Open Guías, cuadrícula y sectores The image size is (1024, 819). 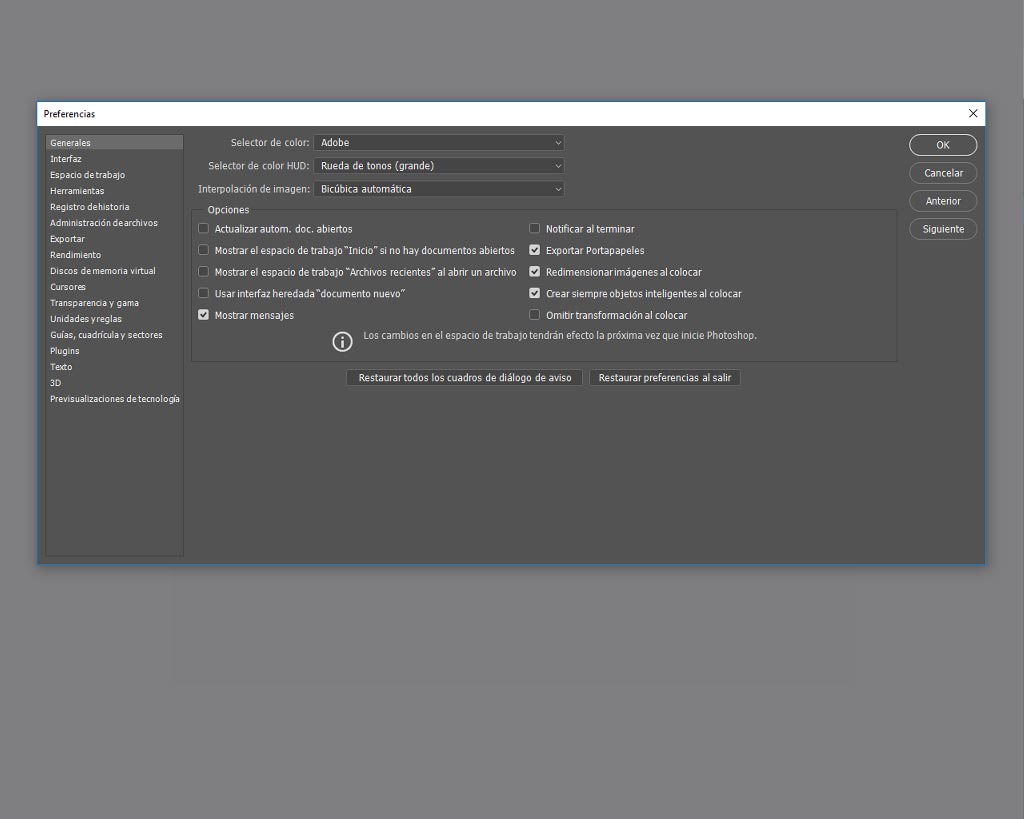114,335
